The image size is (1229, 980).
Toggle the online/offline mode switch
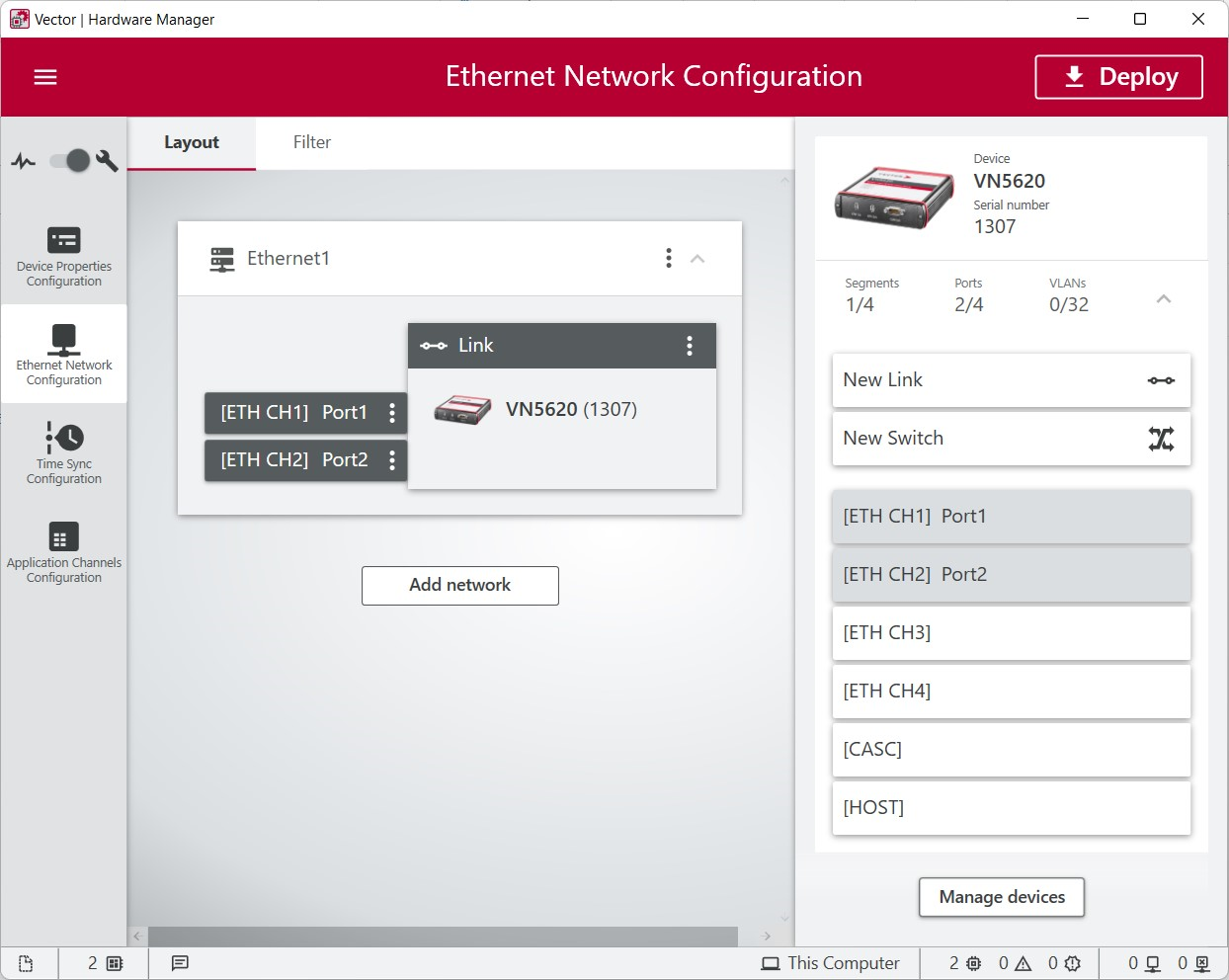(71, 160)
